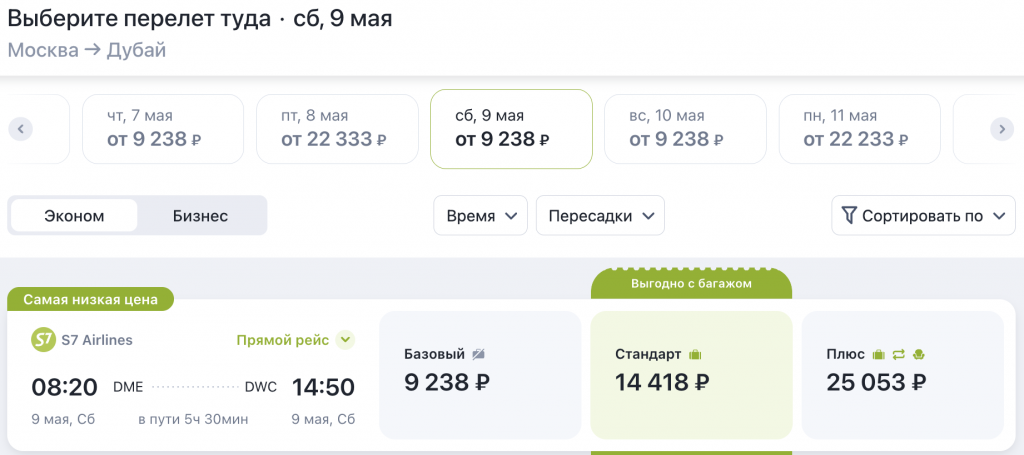Select the чт, 7 мая date tab
Image resolution: width=1024 pixels, height=455 pixels.
162,129
